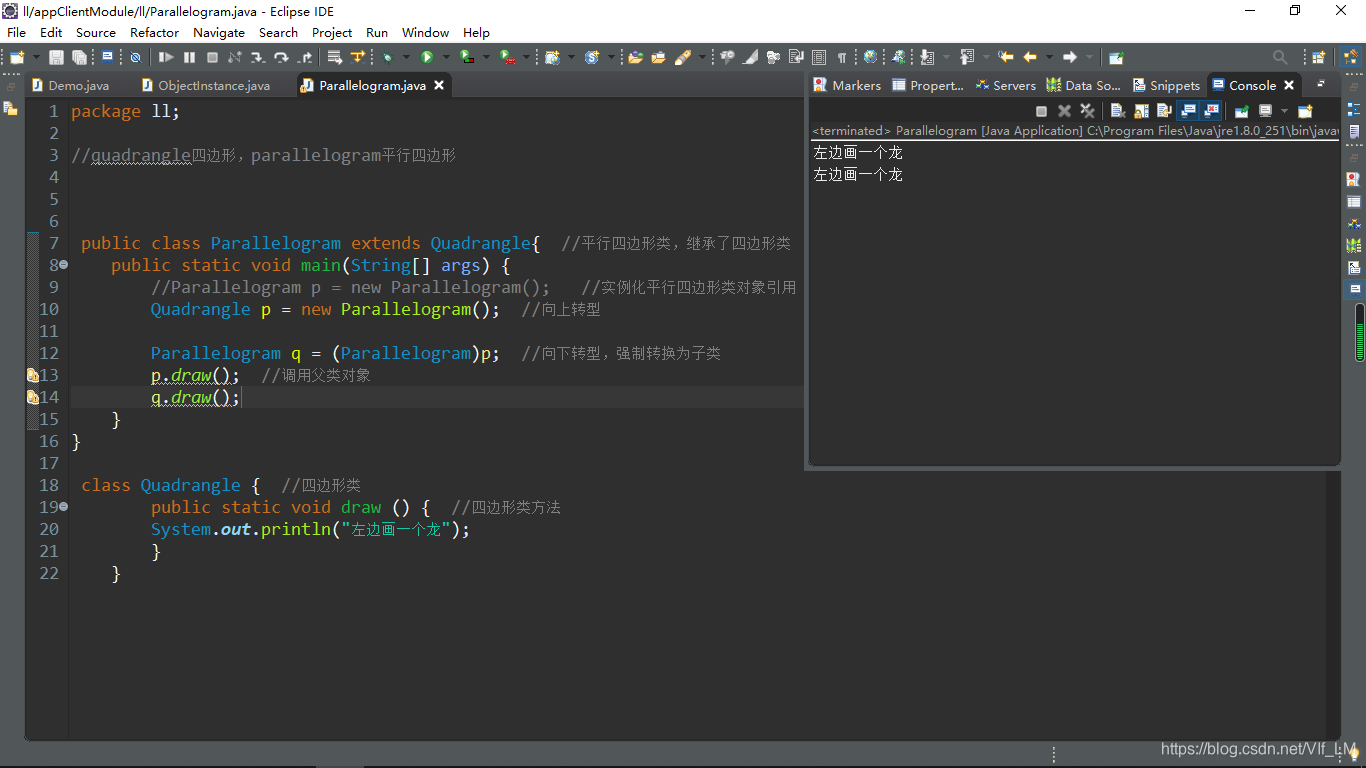Click the Open Console icon
Viewport: 1366px width, 768px height.
[1306, 111]
